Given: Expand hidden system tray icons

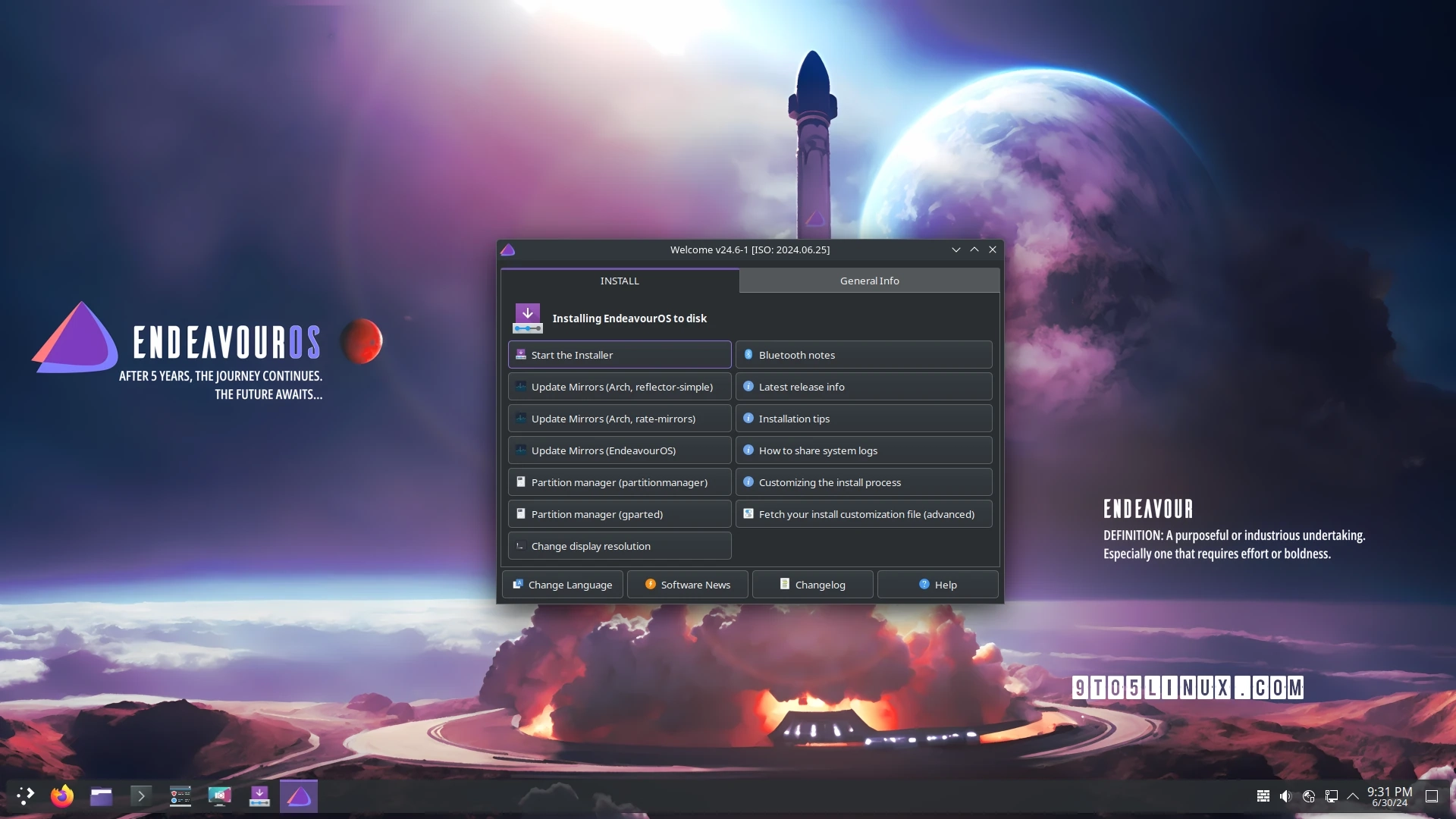Looking at the screenshot, I should 1353,796.
